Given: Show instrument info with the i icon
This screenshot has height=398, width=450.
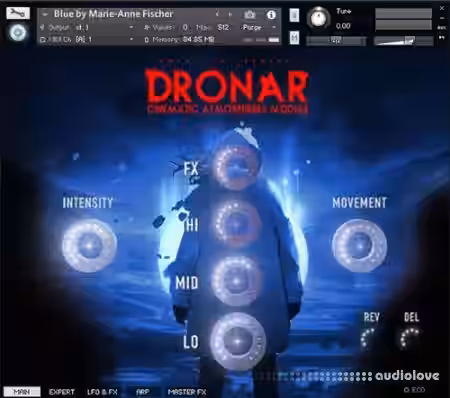Looking at the screenshot, I should click(x=271, y=15).
